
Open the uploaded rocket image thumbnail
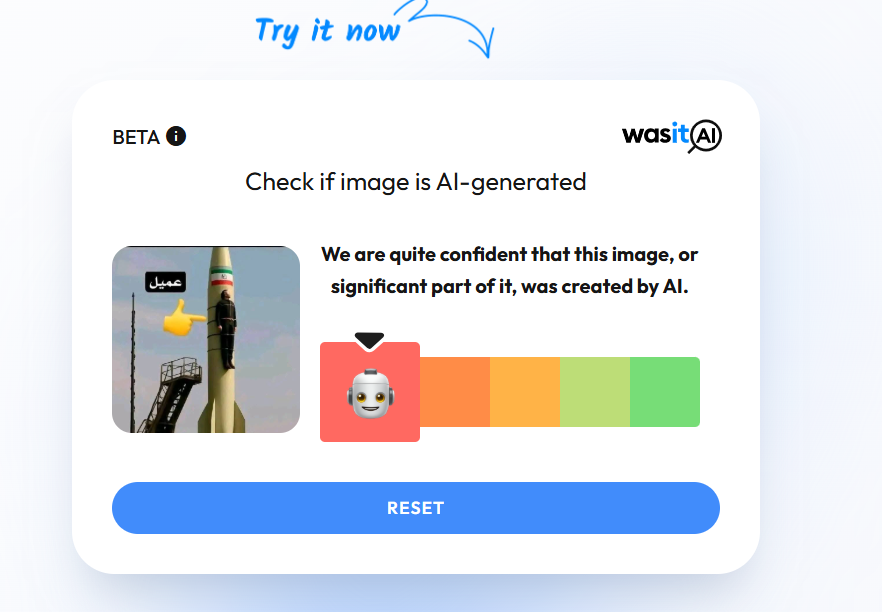pyautogui.click(x=206, y=339)
